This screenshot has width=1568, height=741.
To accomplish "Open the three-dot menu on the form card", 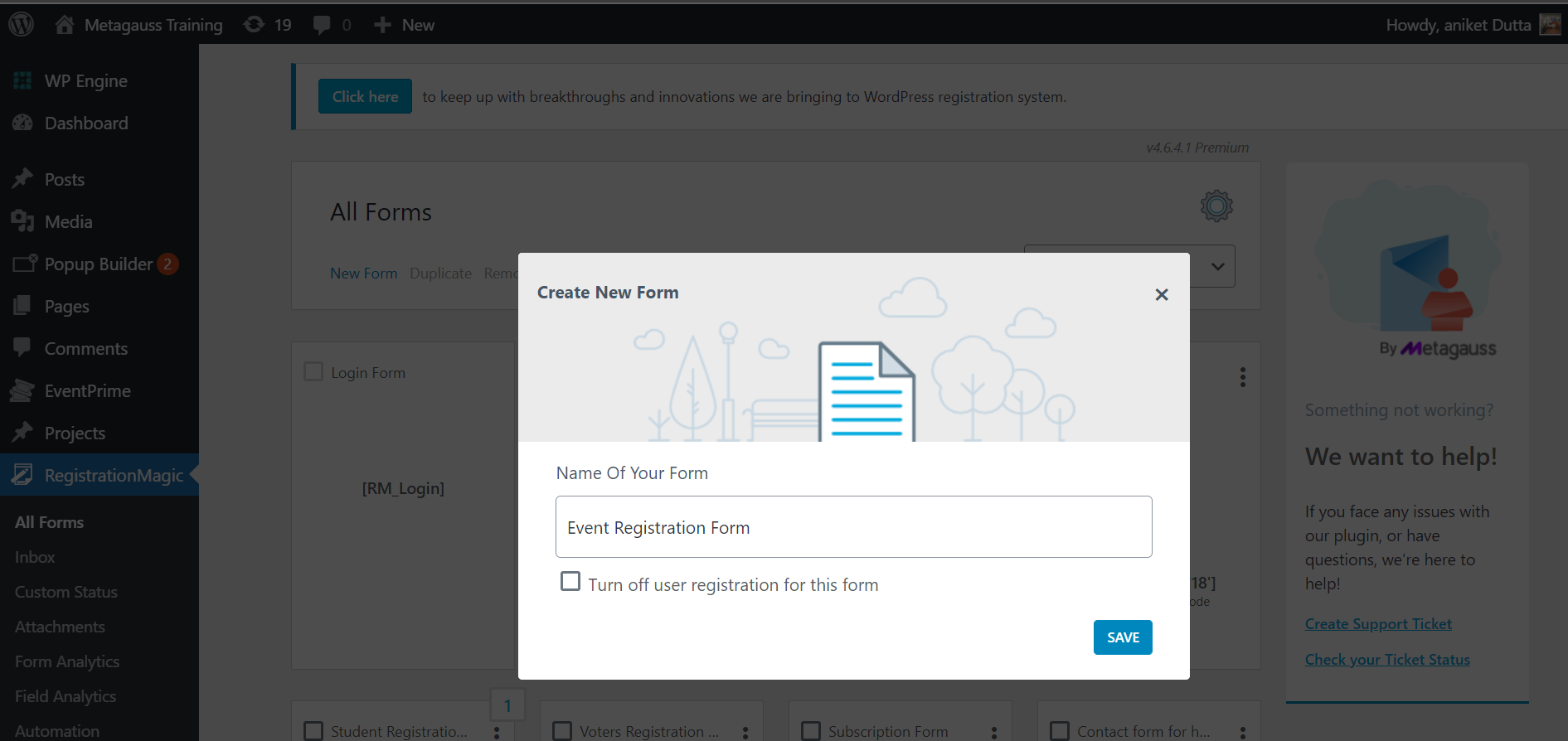I will click(1242, 377).
